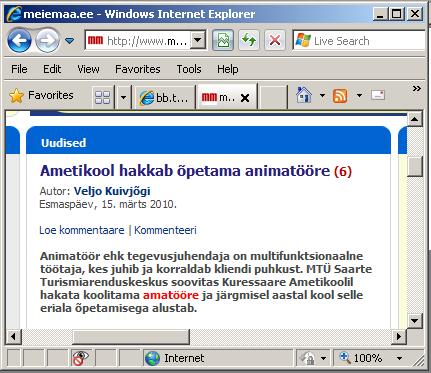Click the 100% zoom level button

pos(361,358)
